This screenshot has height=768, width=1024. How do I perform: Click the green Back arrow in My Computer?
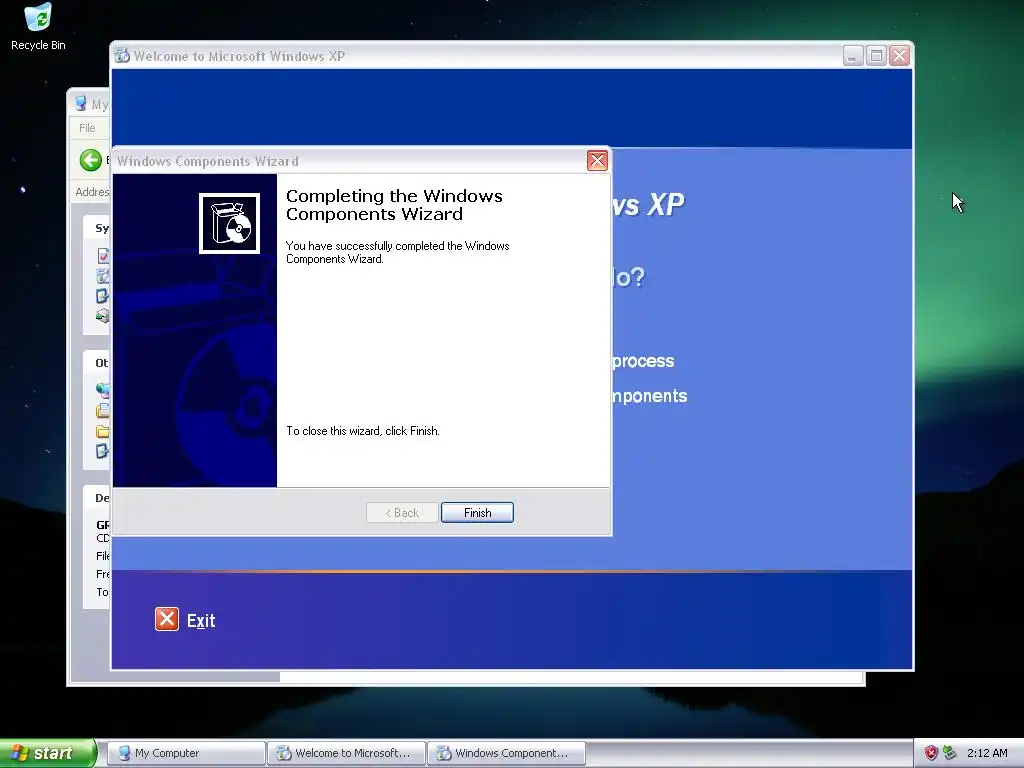click(x=91, y=160)
